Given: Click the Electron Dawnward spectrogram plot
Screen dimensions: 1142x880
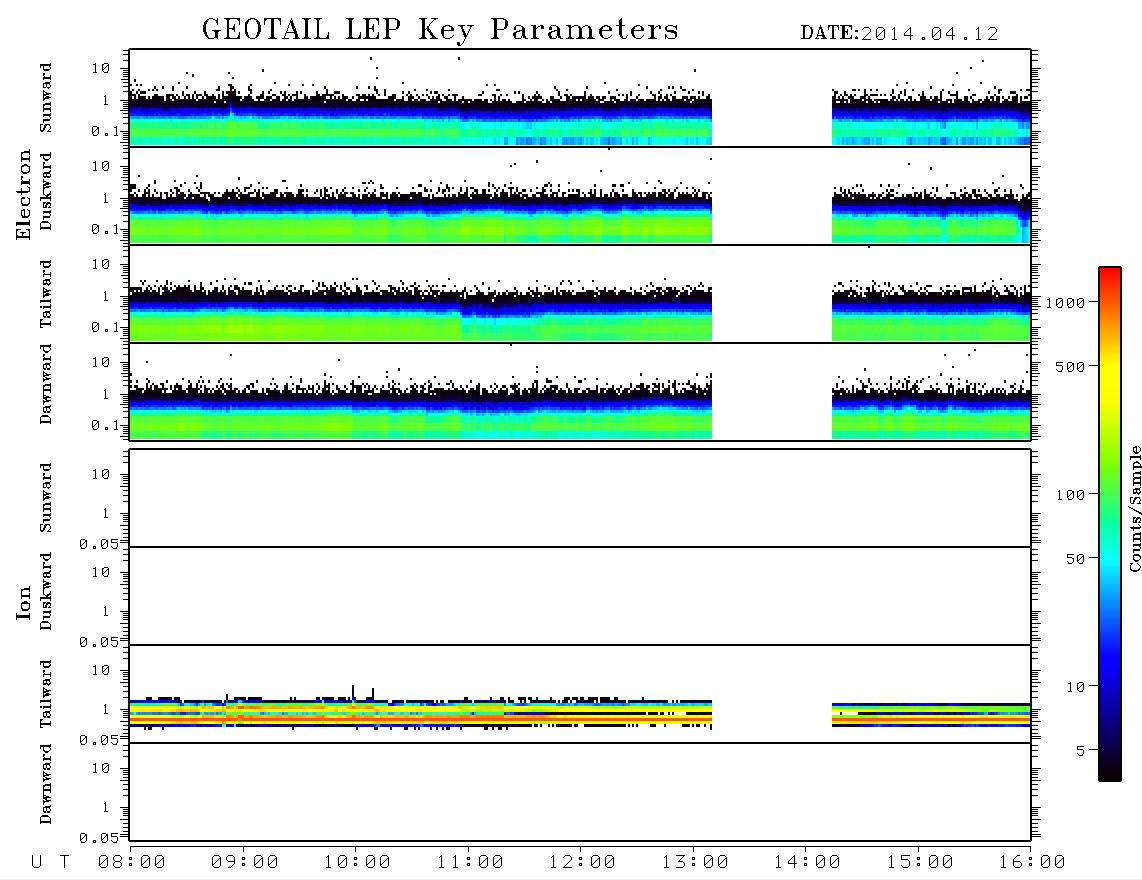Looking at the screenshot, I should tap(580, 391).
